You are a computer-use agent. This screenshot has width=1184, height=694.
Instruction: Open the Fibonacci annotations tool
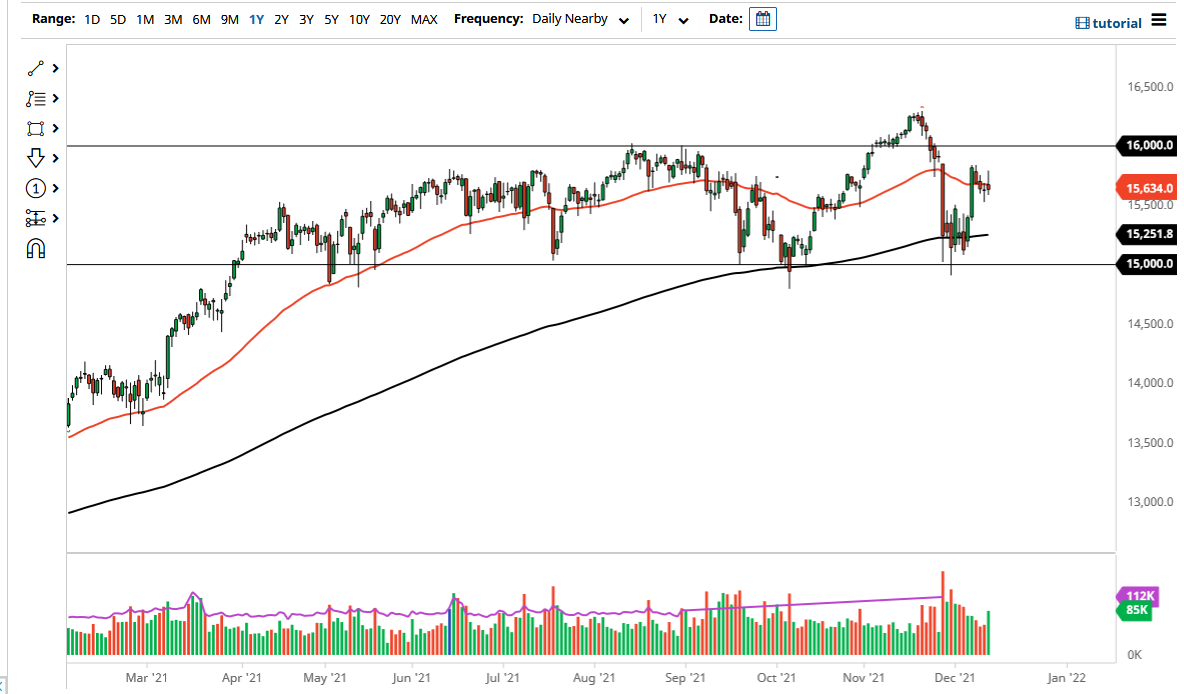tap(35, 98)
